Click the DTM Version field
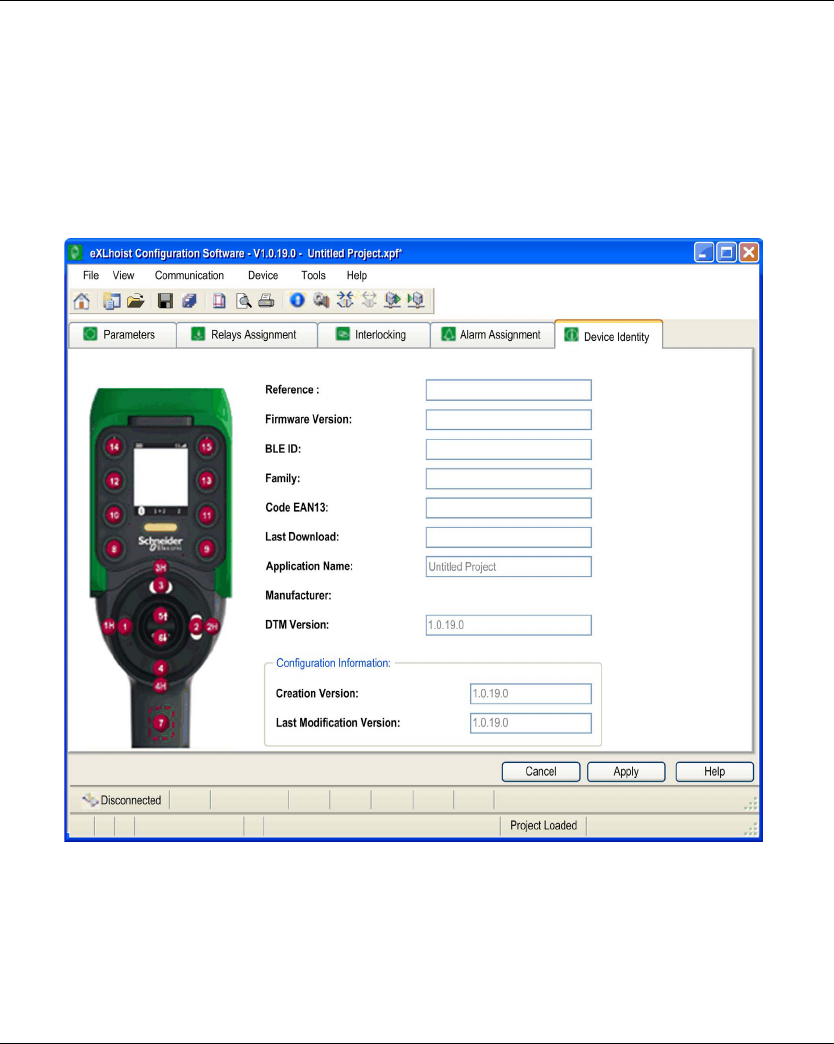Screen dimensions: 834x1044 [x=509, y=625]
